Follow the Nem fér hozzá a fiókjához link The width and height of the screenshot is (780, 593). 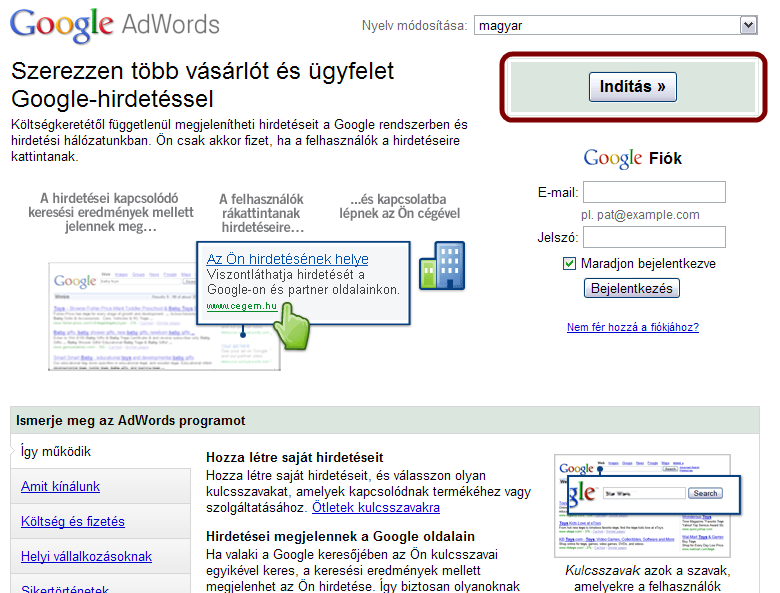pos(633,327)
